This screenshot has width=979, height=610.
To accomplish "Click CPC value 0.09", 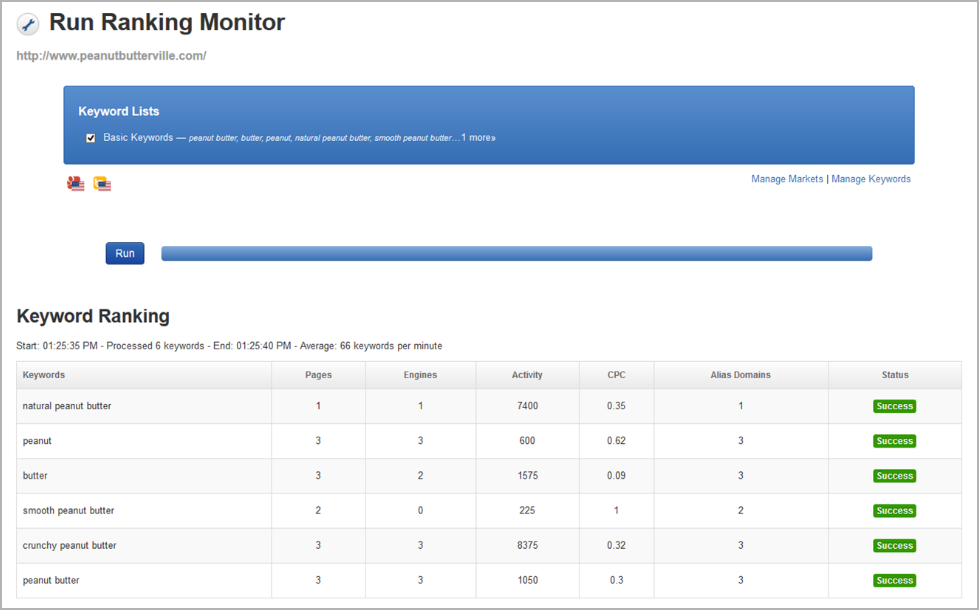I will pos(616,476).
